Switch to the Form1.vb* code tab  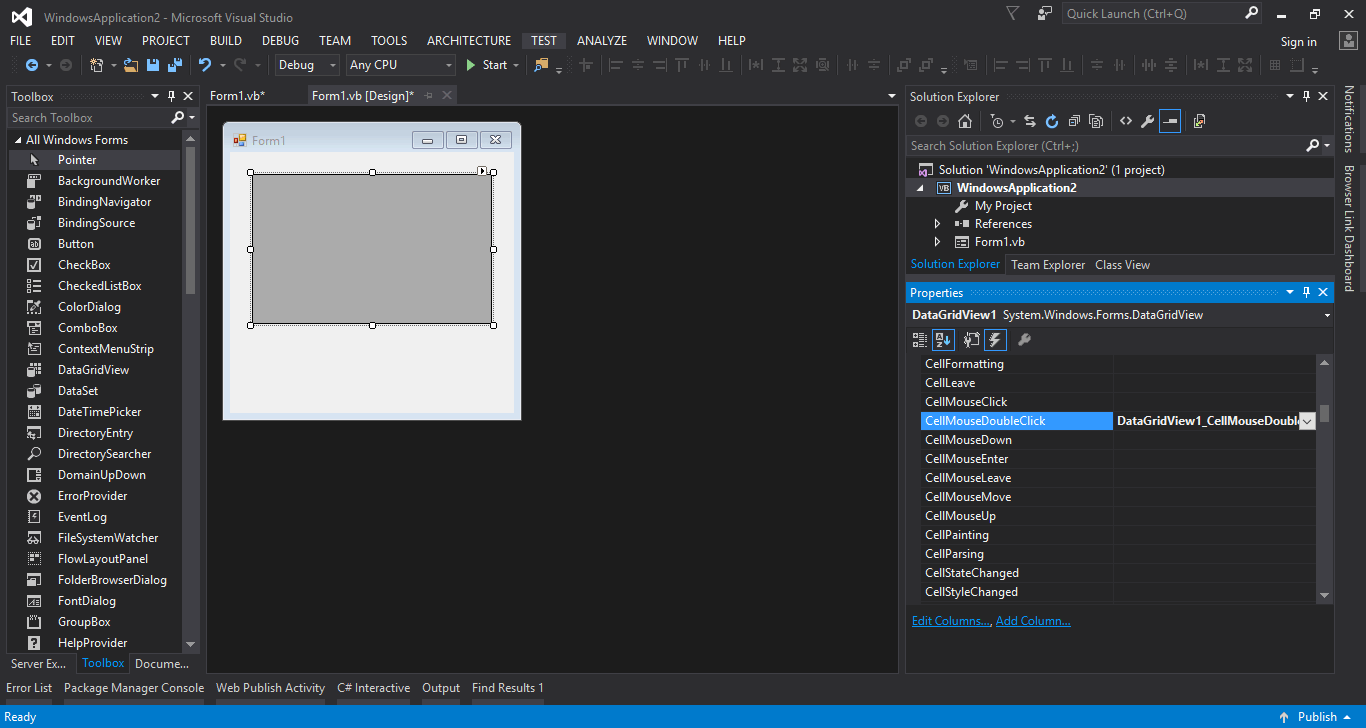click(x=237, y=96)
